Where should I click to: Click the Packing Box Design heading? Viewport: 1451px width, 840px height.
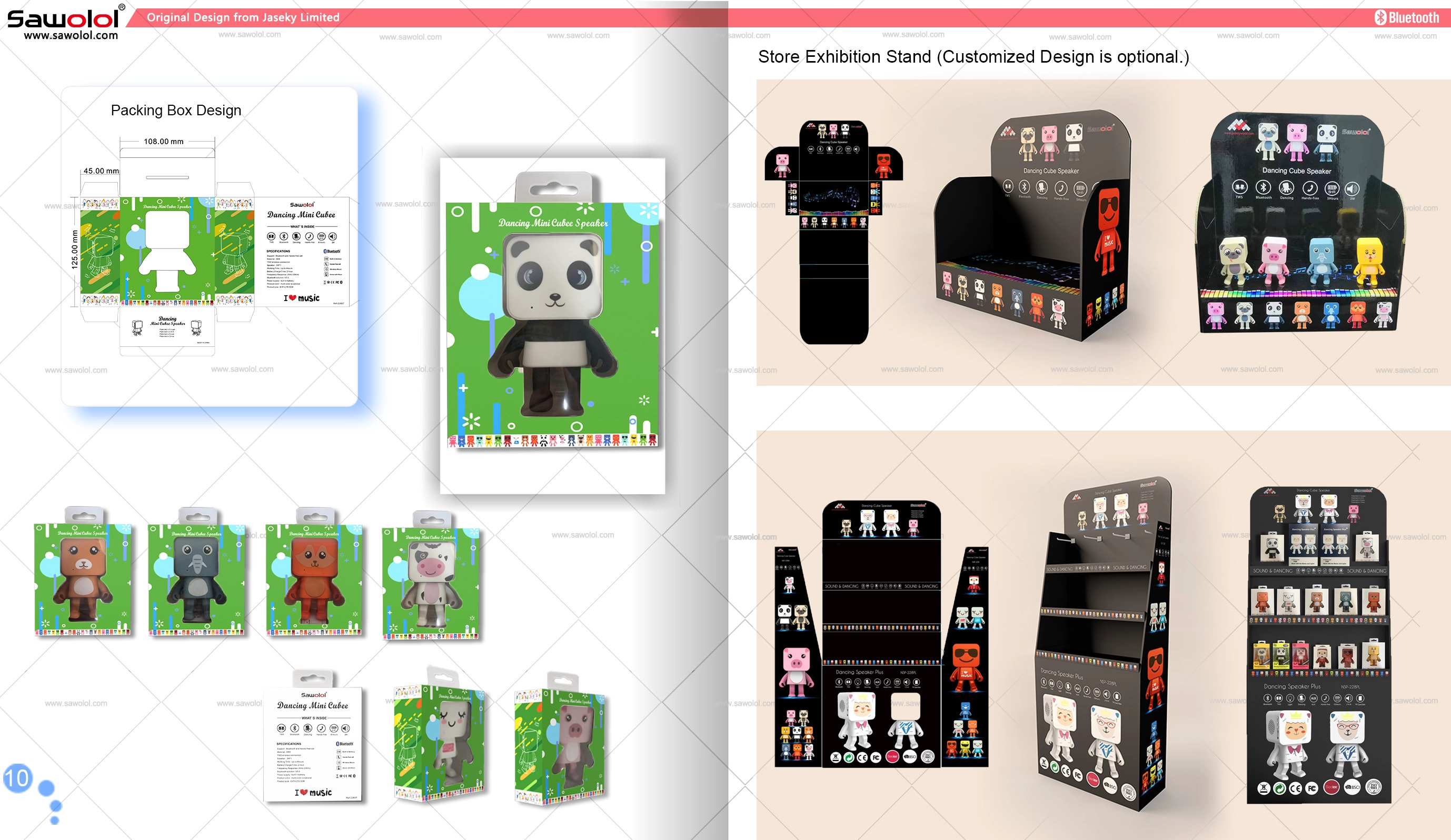click(176, 110)
